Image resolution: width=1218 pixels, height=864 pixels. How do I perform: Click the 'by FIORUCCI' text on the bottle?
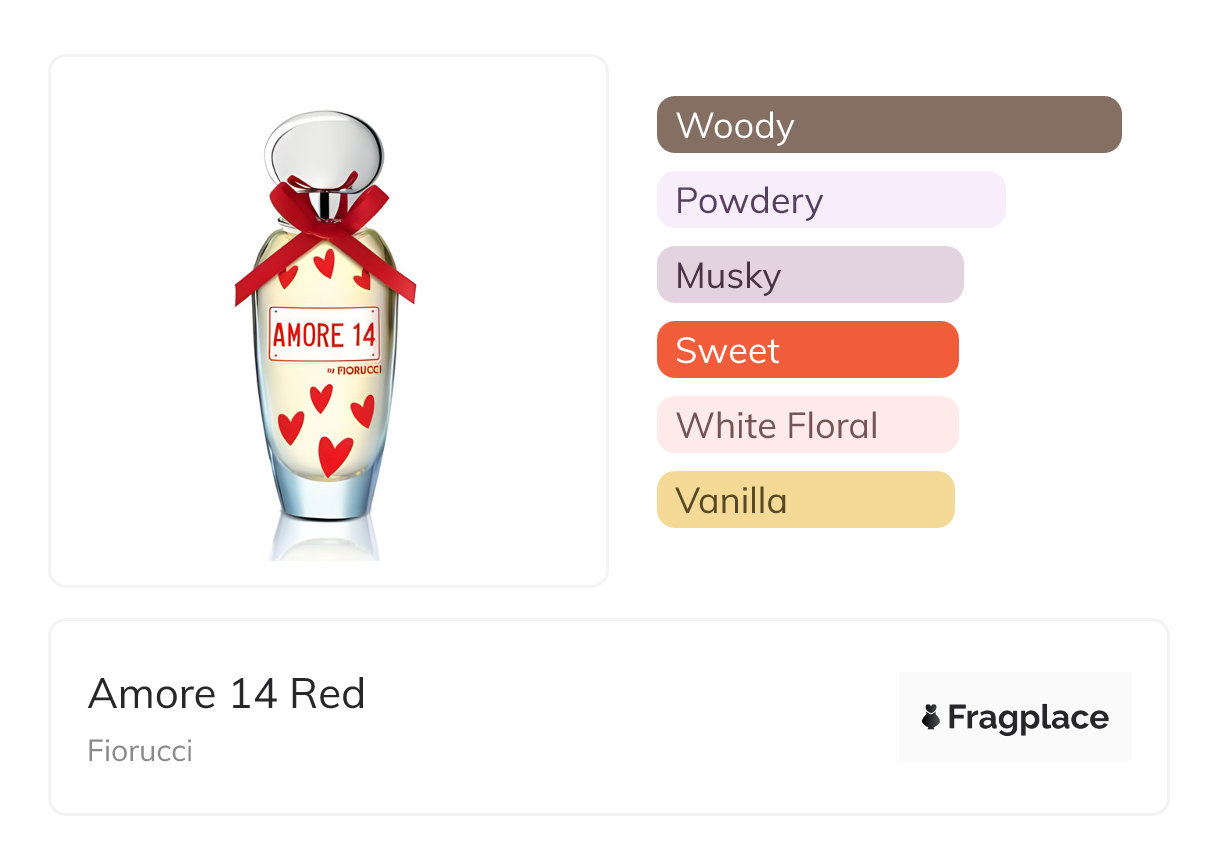click(354, 370)
